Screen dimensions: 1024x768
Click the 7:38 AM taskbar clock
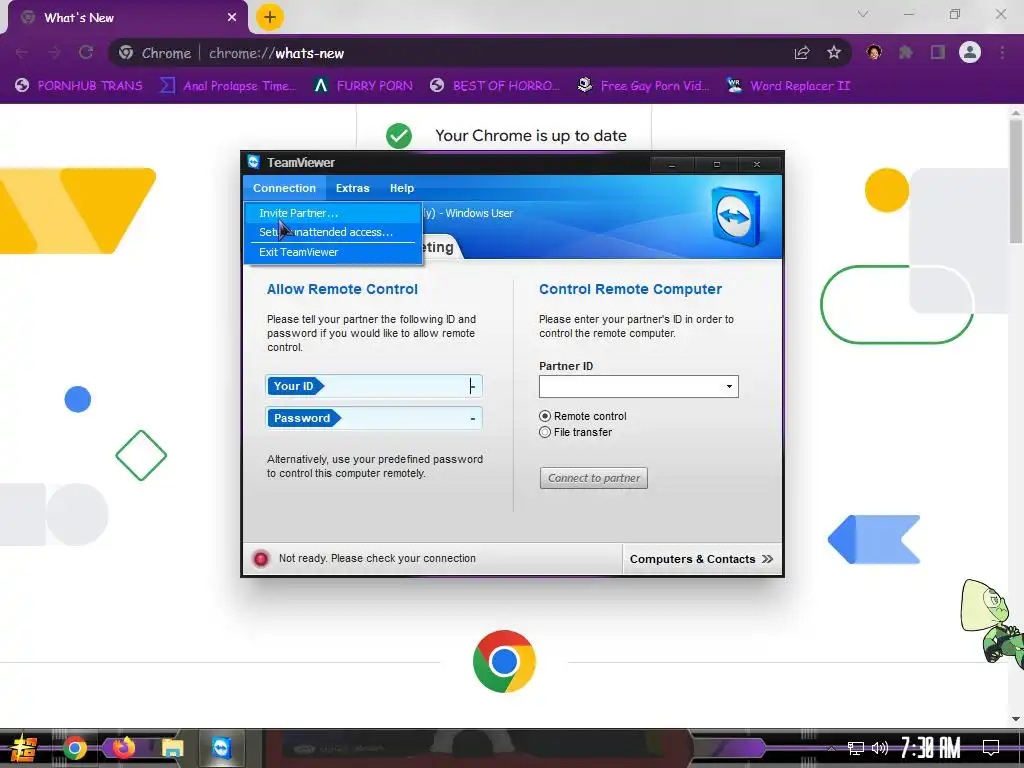pos(931,748)
